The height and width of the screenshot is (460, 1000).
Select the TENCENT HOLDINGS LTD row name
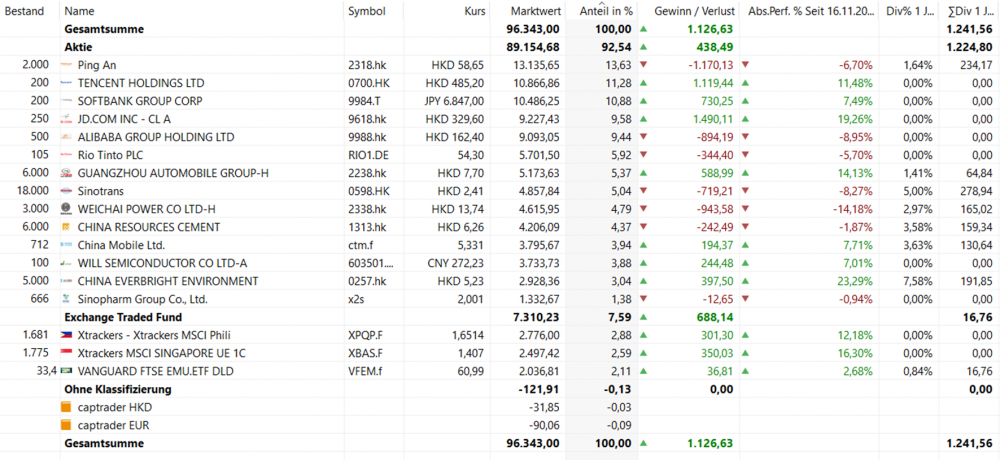[140, 83]
